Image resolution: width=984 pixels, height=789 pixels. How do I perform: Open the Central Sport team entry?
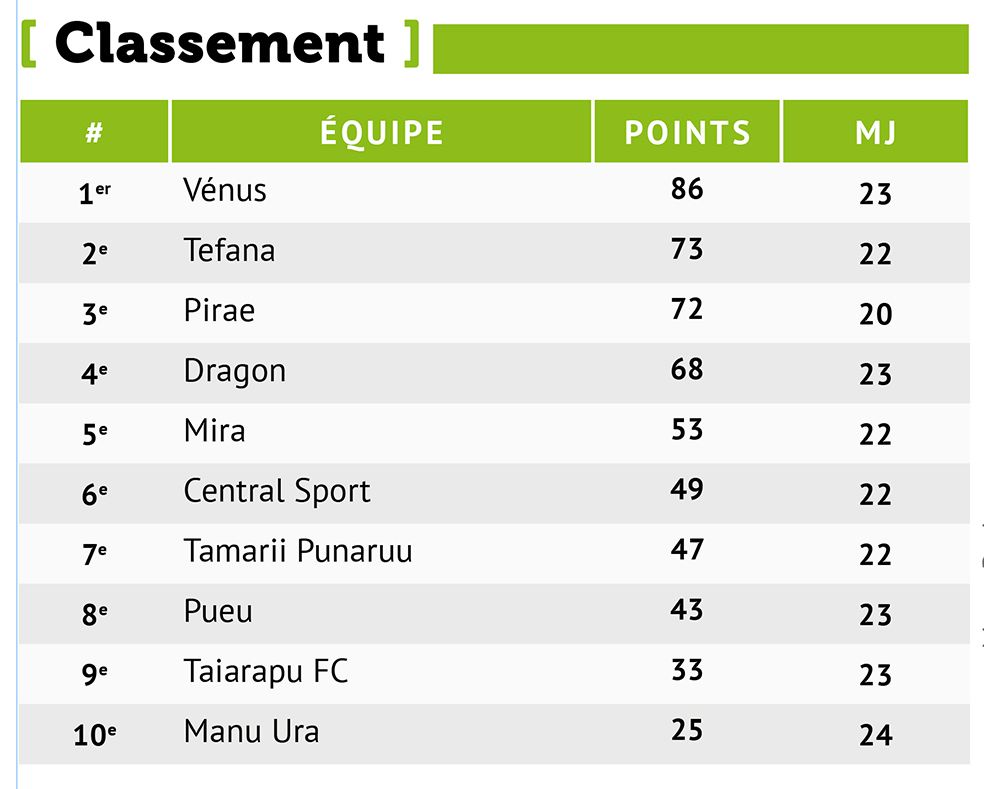coord(277,491)
